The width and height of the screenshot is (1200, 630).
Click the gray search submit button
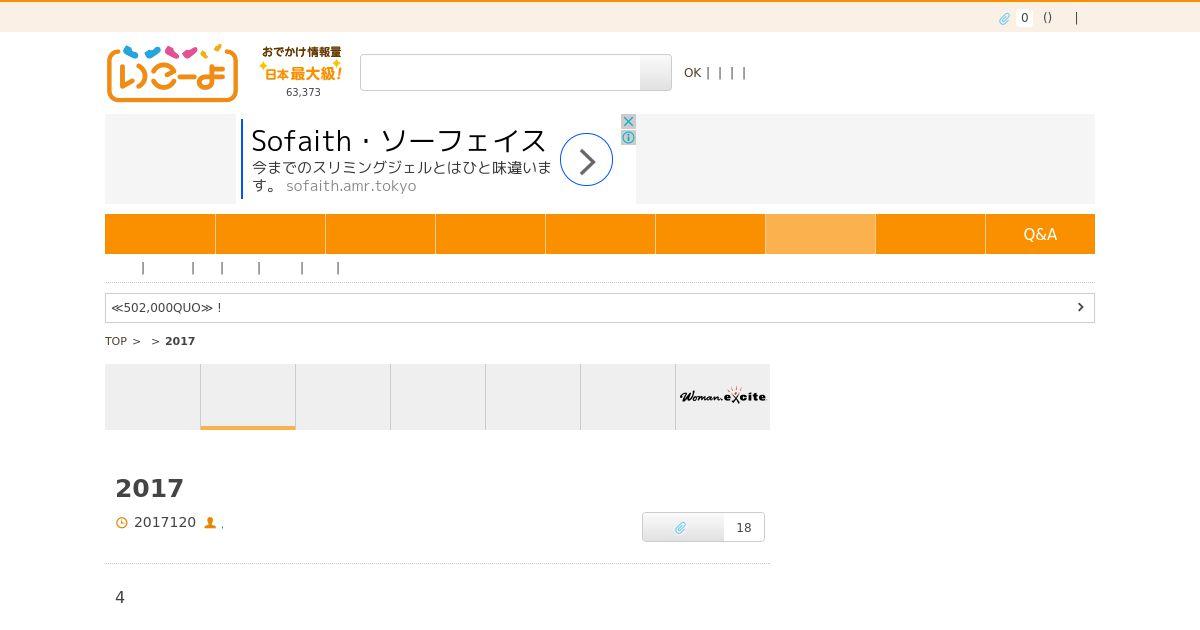656,73
